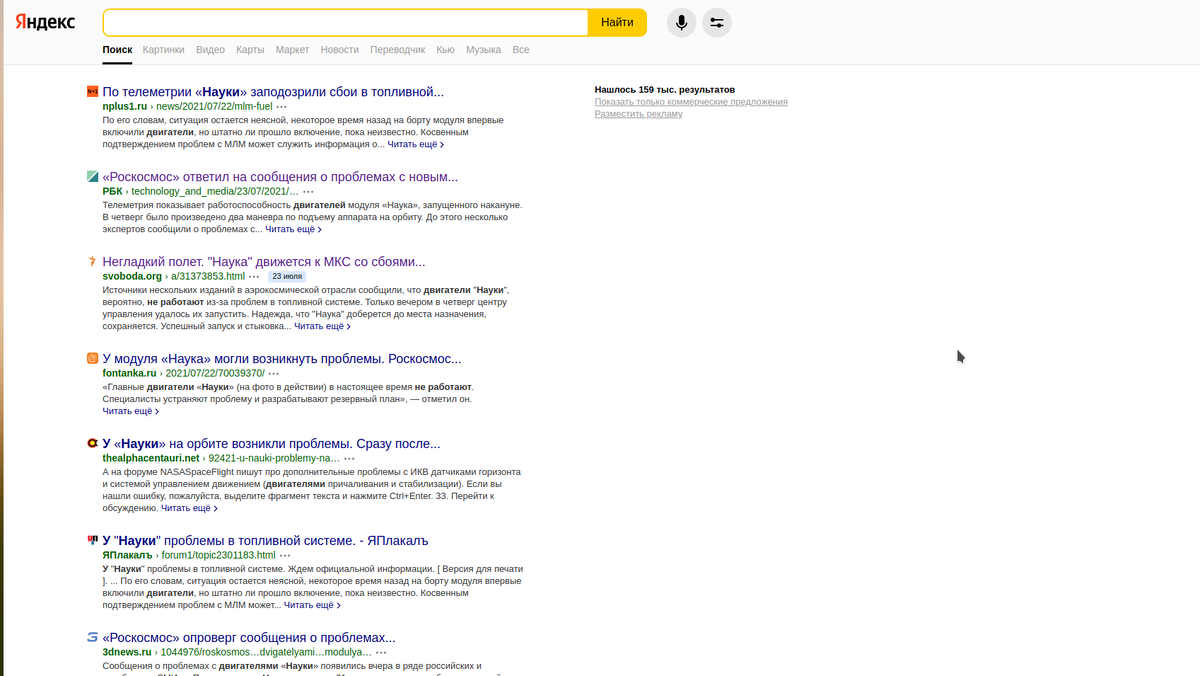The width and height of the screenshot is (1200, 676).
Task: Click thealphacentauri.net favicon icon
Action: (92, 444)
